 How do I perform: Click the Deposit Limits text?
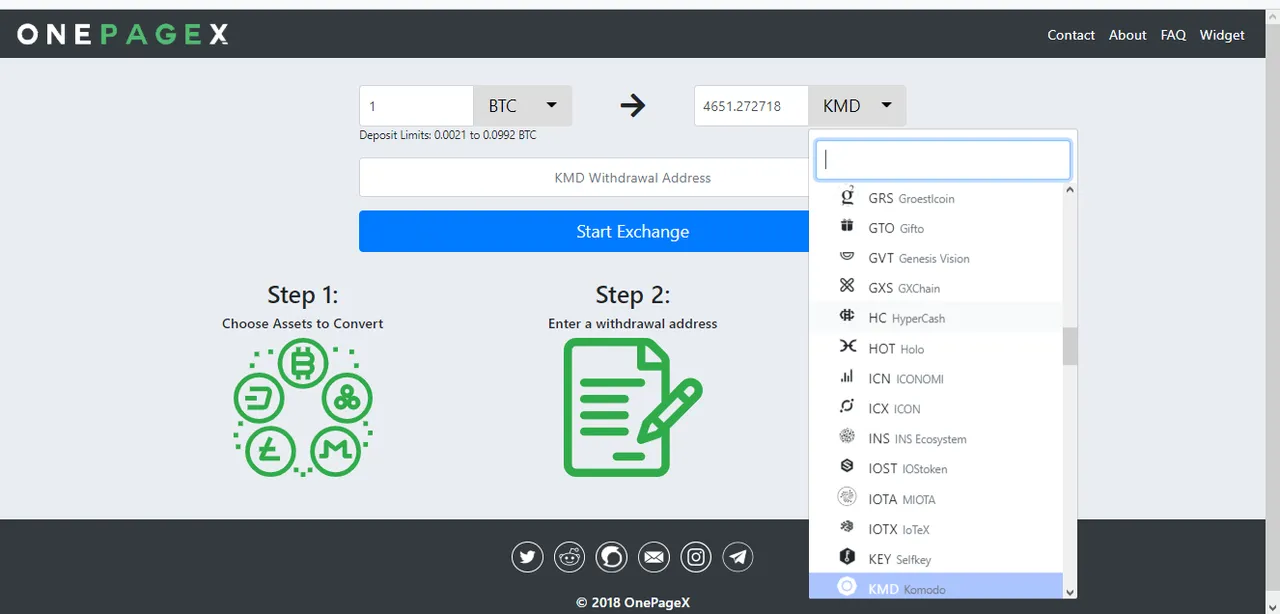point(448,135)
